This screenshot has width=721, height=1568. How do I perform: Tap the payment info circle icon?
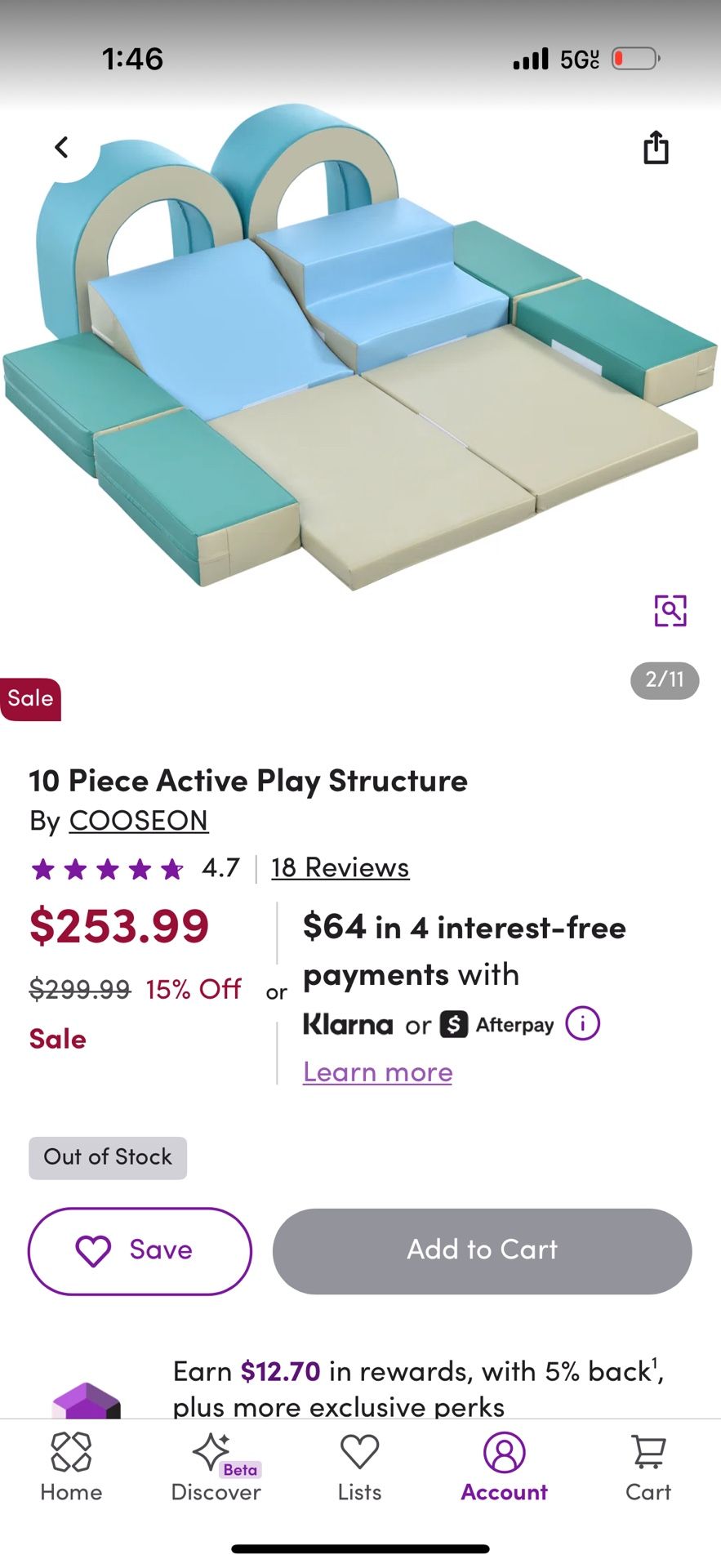[583, 1023]
